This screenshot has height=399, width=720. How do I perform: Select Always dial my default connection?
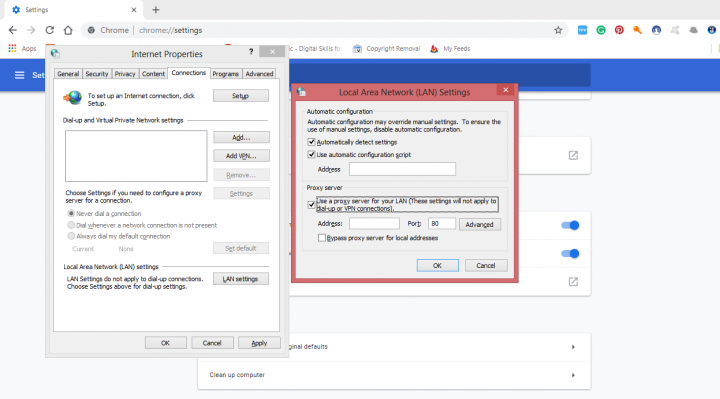tap(71, 236)
